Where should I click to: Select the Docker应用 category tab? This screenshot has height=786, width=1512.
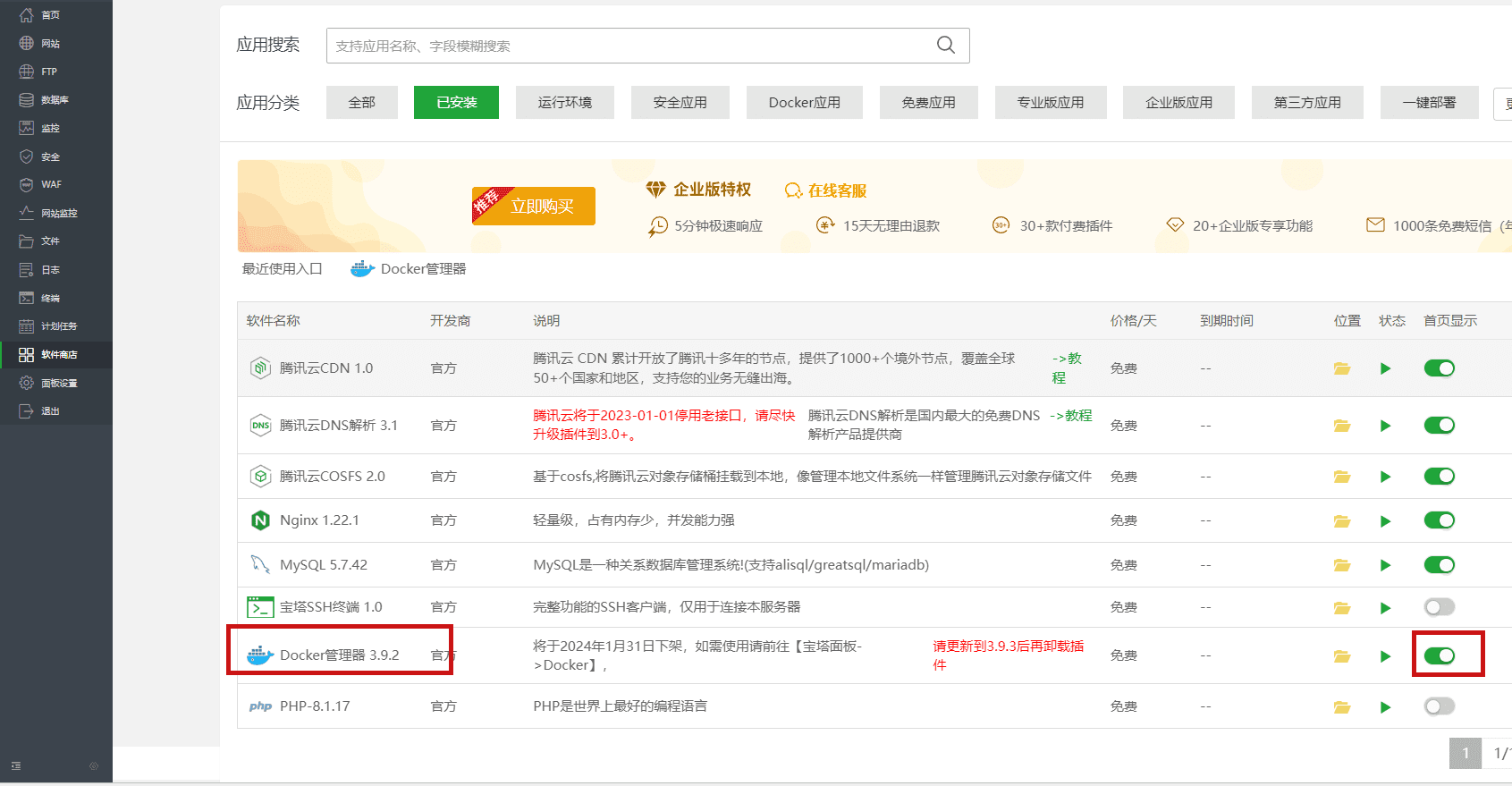coord(804,103)
